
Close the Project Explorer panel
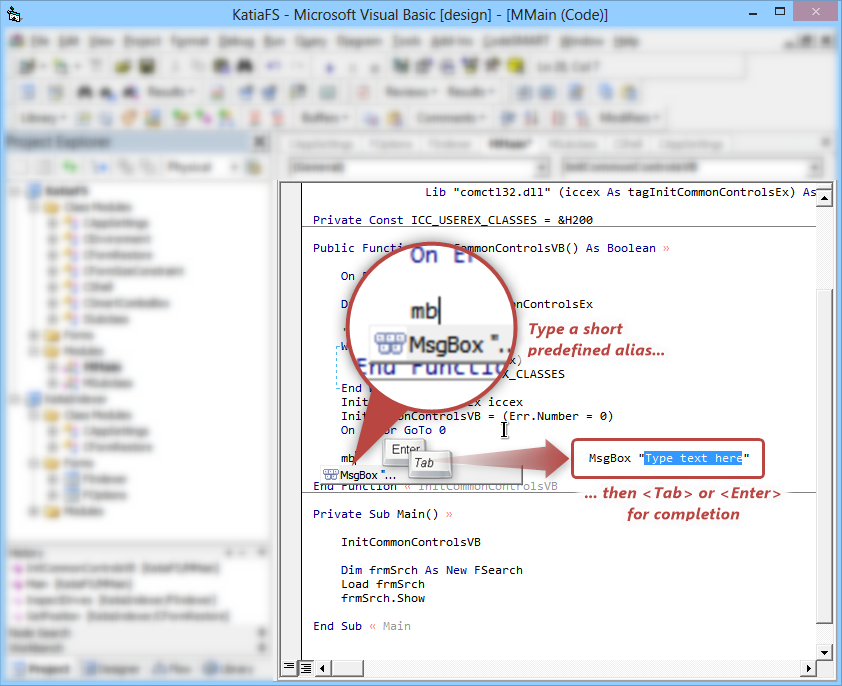(261, 142)
